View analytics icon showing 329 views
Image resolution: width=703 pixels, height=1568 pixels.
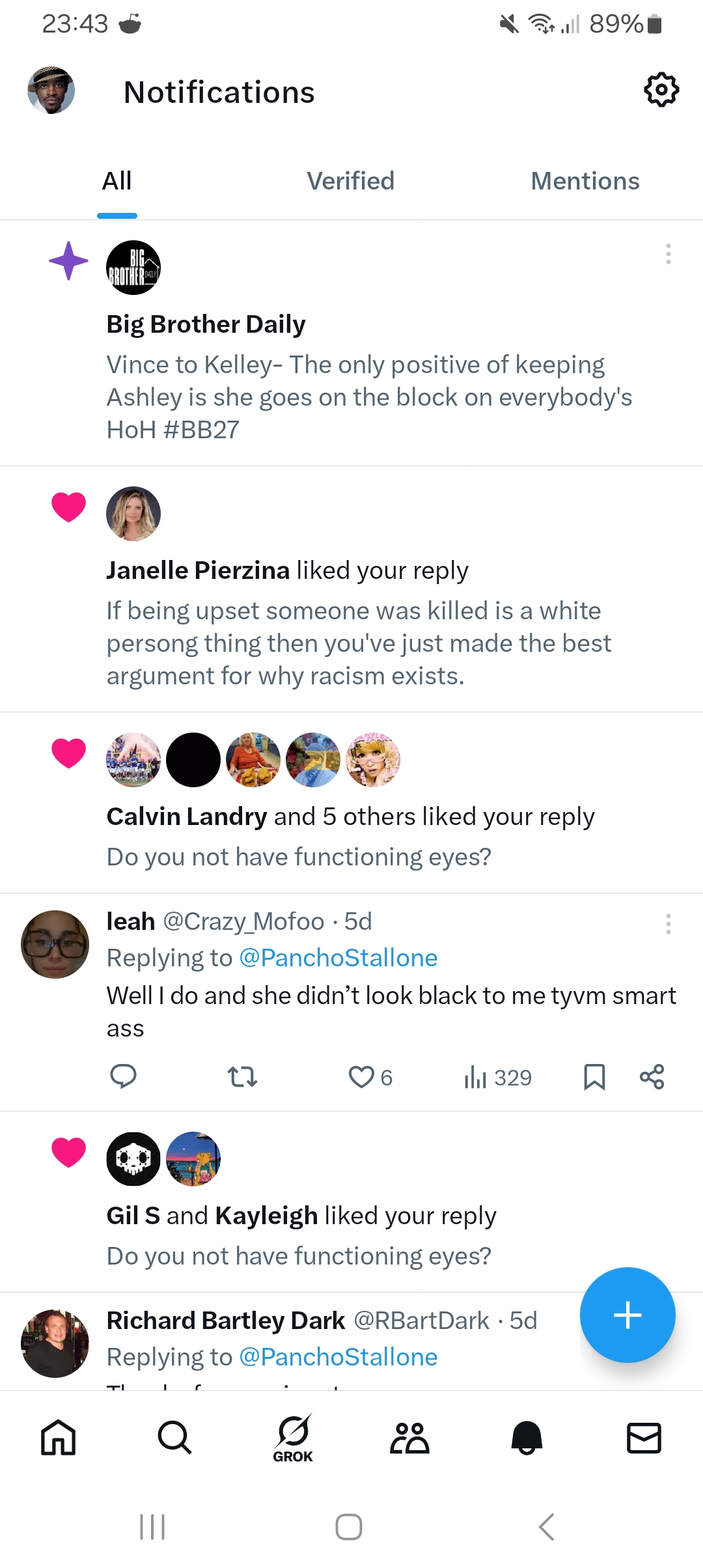pyautogui.click(x=498, y=1078)
